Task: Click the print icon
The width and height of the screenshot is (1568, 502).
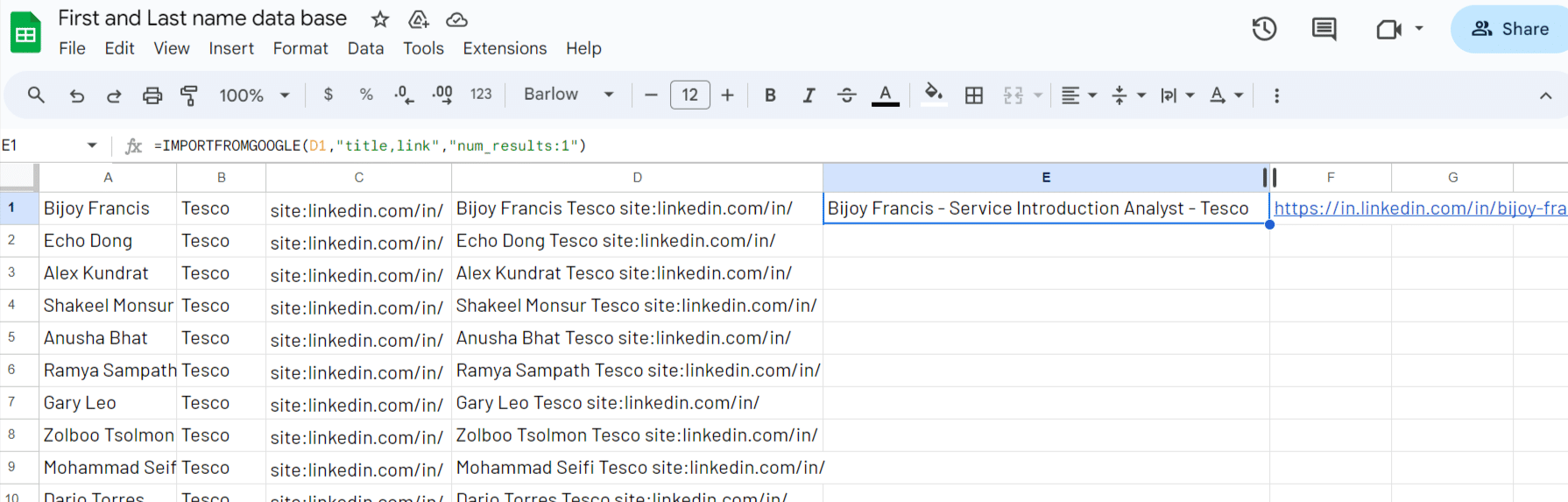Action: (152, 95)
